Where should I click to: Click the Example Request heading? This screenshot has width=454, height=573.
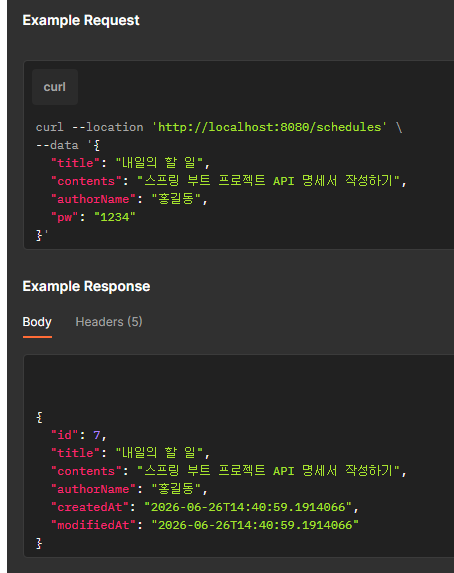coord(81,20)
